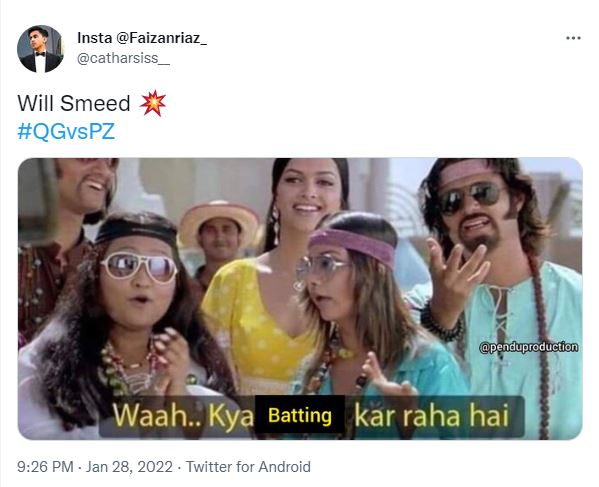Click the Waah.. Kya caption text
Screen dimensions: 599x487
[x=183, y=416]
